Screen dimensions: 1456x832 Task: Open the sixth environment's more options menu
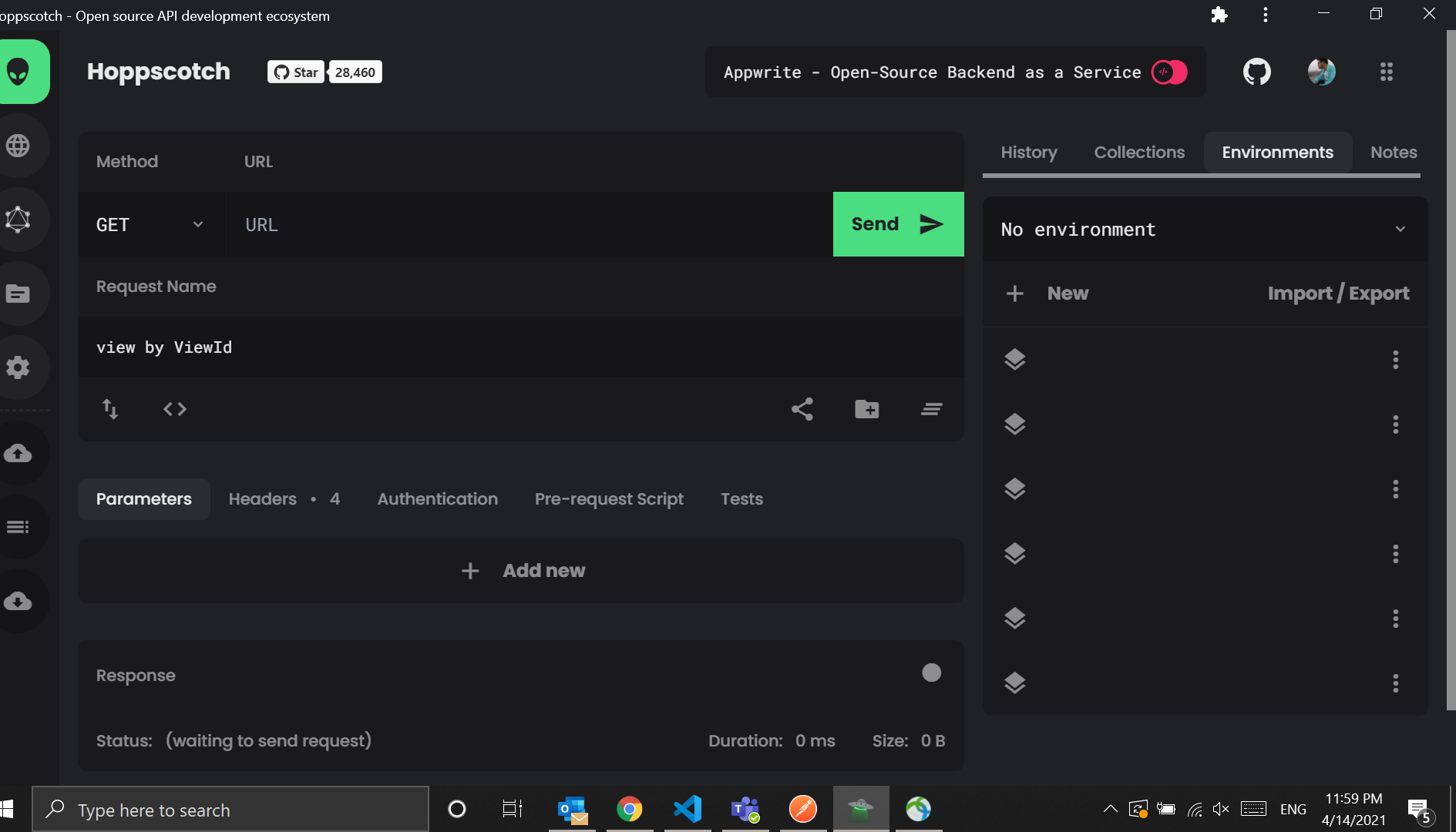coord(1396,683)
